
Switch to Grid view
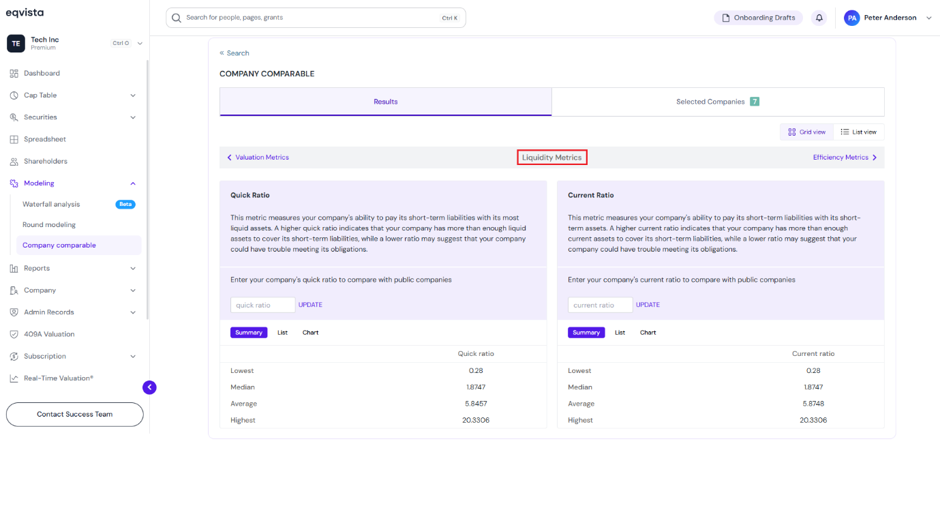[806, 132]
